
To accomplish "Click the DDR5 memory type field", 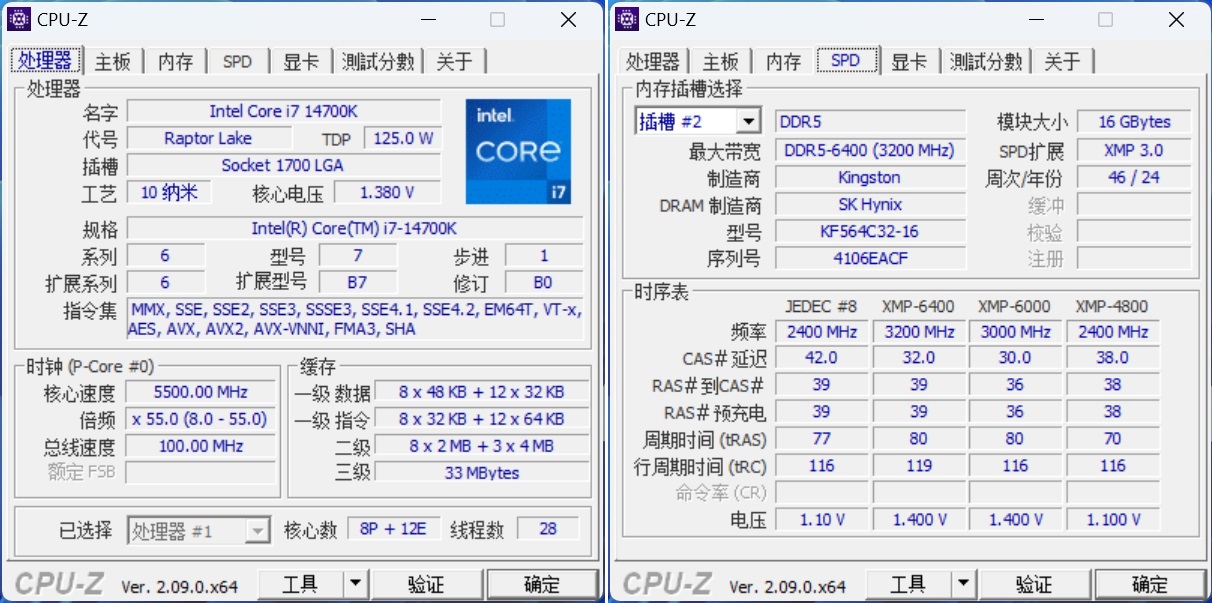I will tap(870, 122).
